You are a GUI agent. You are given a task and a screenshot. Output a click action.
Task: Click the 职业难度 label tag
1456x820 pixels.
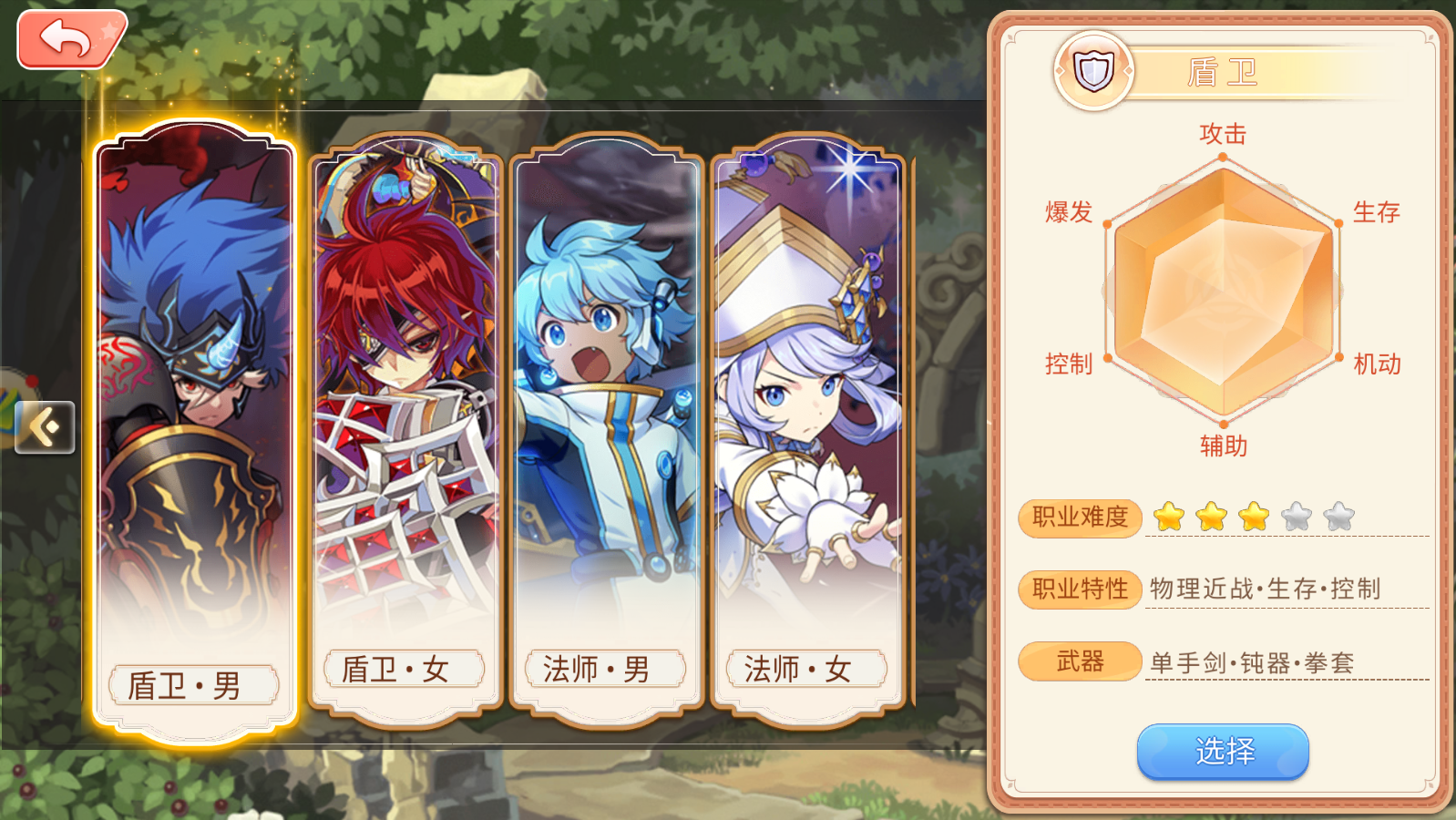click(x=1080, y=518)
